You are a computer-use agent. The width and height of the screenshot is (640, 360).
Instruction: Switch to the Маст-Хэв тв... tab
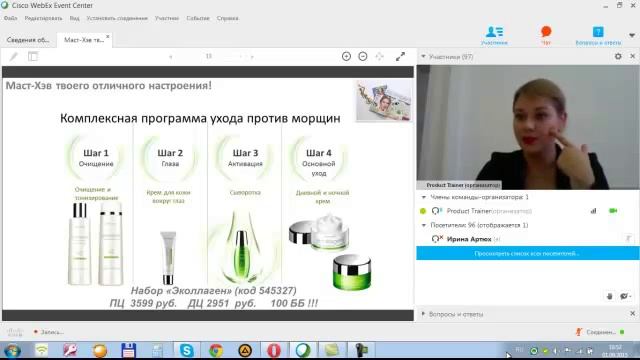tap(84, 40)
